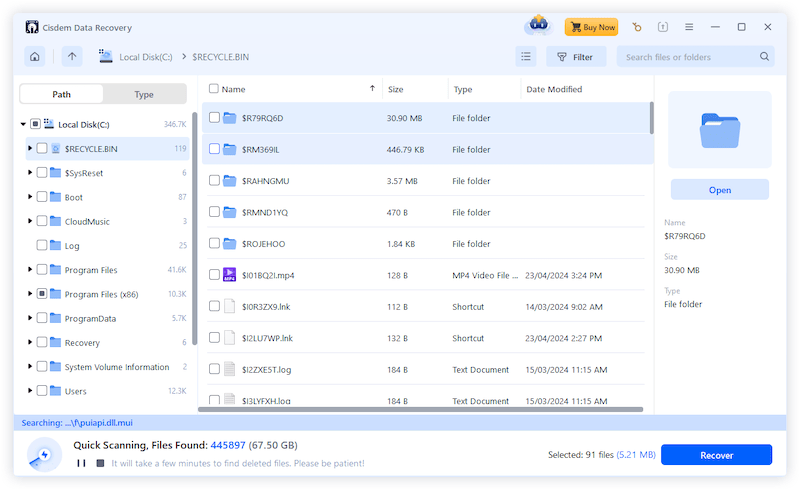Pause the quick scan
Image resolution: width=800 pixels, height=490 pixels.
point(81,463)
